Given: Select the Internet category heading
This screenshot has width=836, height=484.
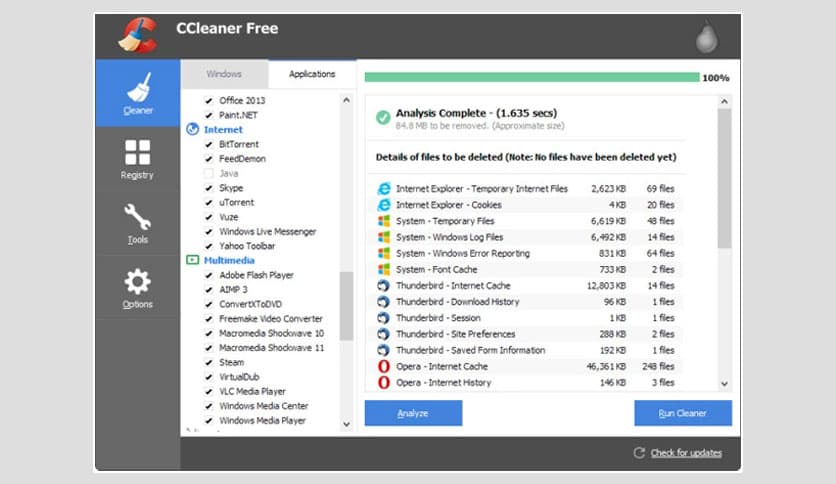Looking at the screenshot, I should point(223,130).
